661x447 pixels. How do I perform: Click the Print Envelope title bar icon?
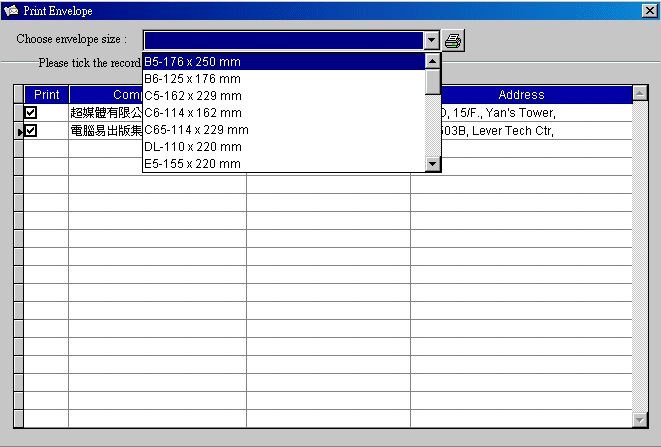click(x=11, y=10)
